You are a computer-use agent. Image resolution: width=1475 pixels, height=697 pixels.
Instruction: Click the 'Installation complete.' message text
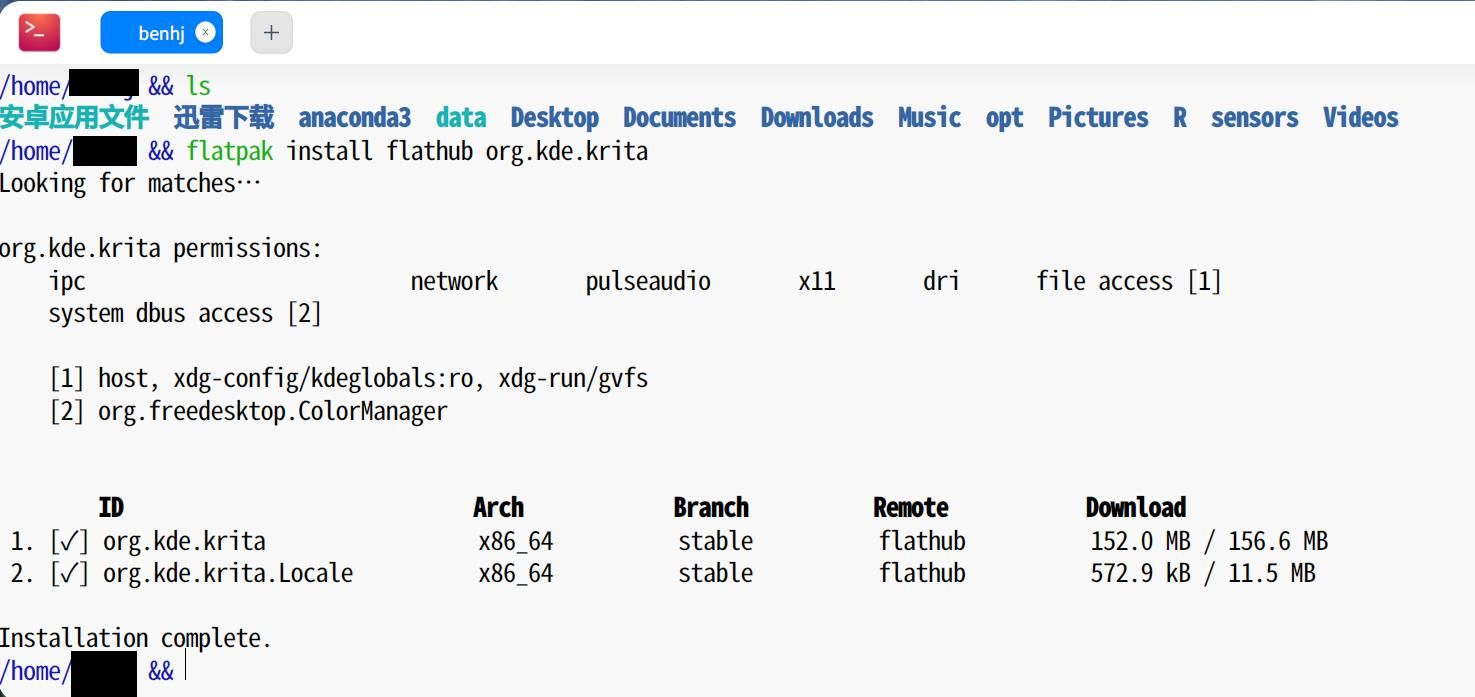(x=135, y=638)
